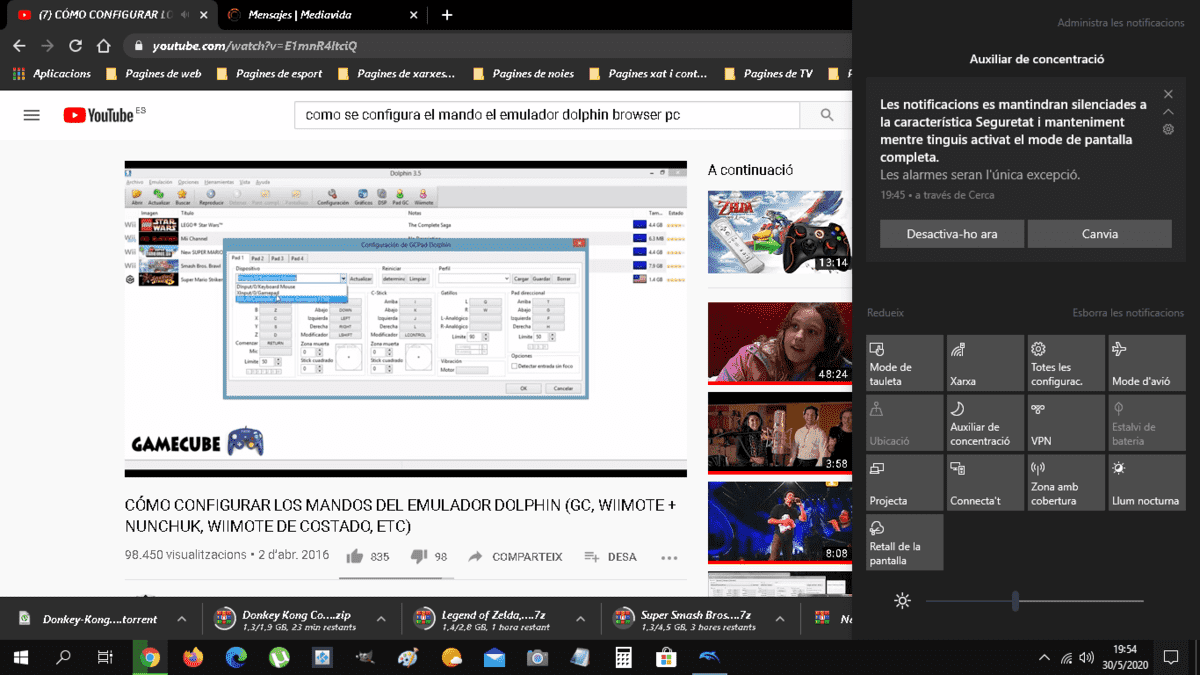Click Esborra les notificacions link
Viewport: 1200px width, 675px height.
[1128, 313]
